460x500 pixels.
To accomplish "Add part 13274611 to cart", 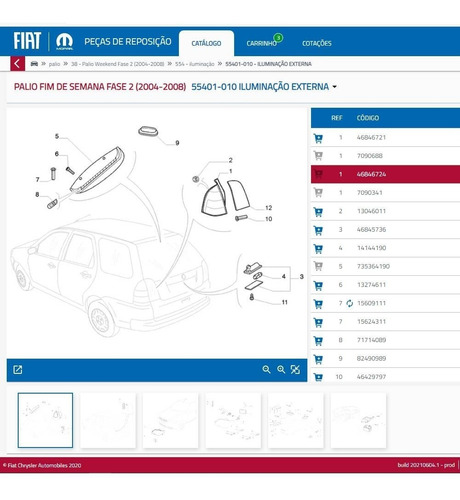I will [x=318, y=285].
